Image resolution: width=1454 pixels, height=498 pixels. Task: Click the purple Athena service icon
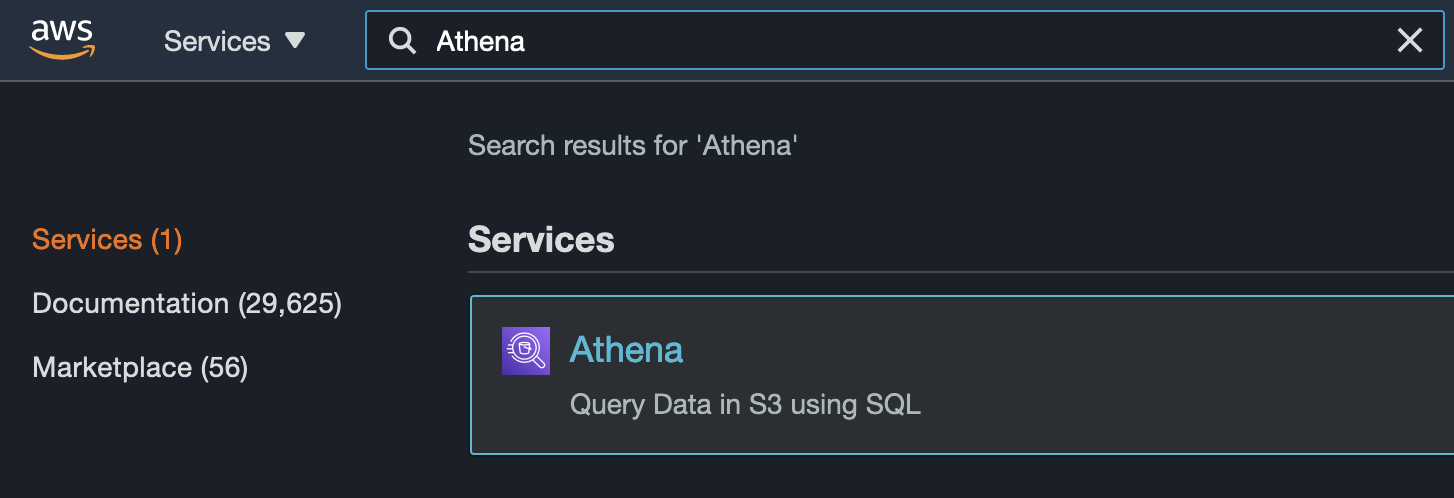point(526,351)
